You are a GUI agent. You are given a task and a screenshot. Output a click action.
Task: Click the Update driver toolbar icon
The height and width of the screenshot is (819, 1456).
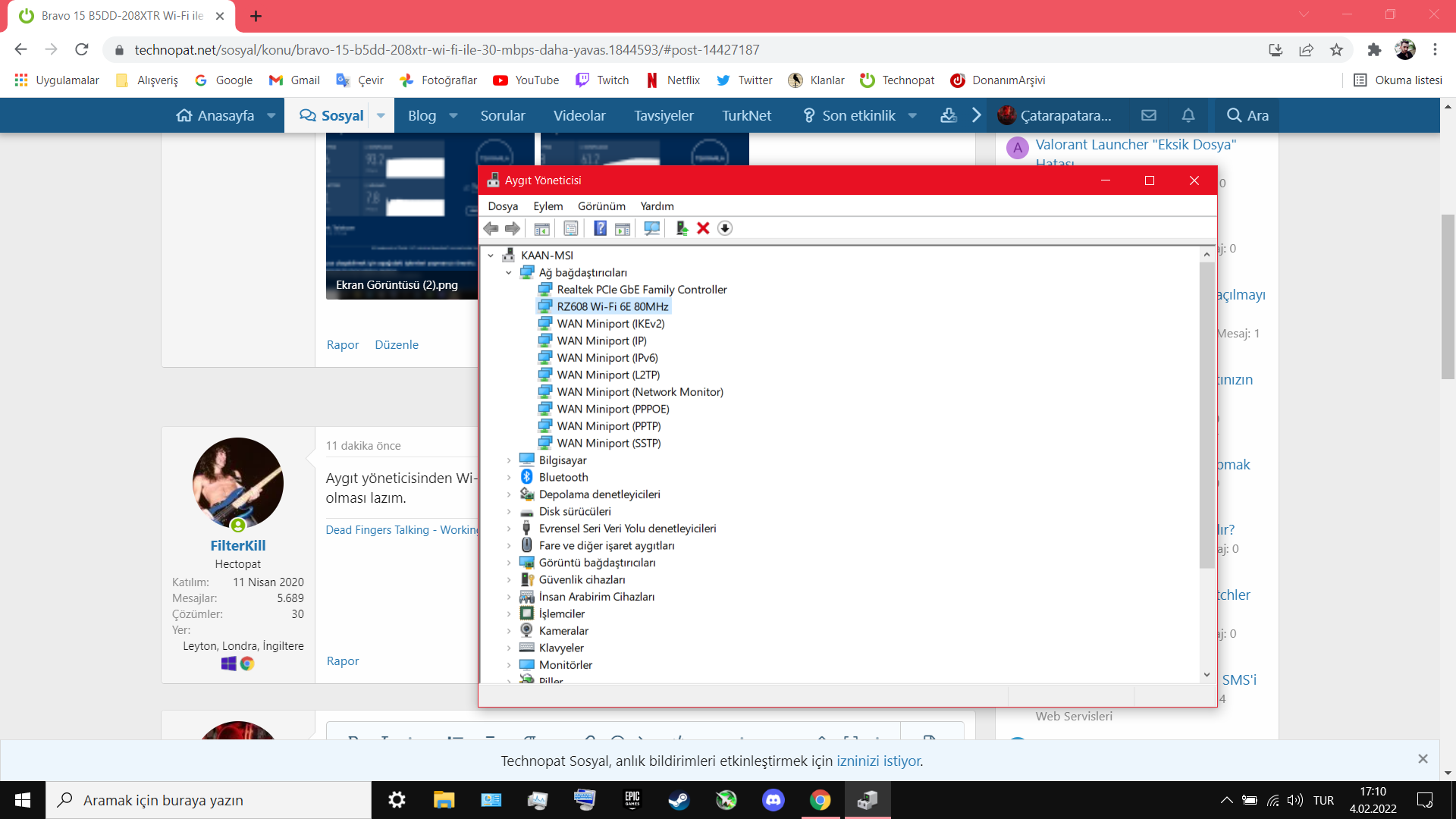[x=681, y=228]
